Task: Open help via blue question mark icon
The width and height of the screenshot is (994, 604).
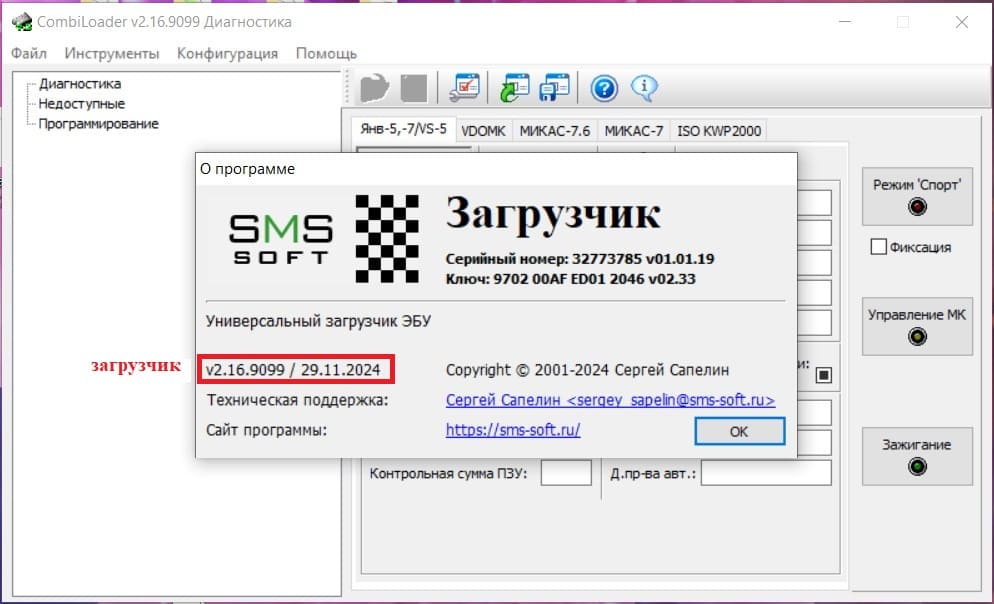Action: pos(604,89)
